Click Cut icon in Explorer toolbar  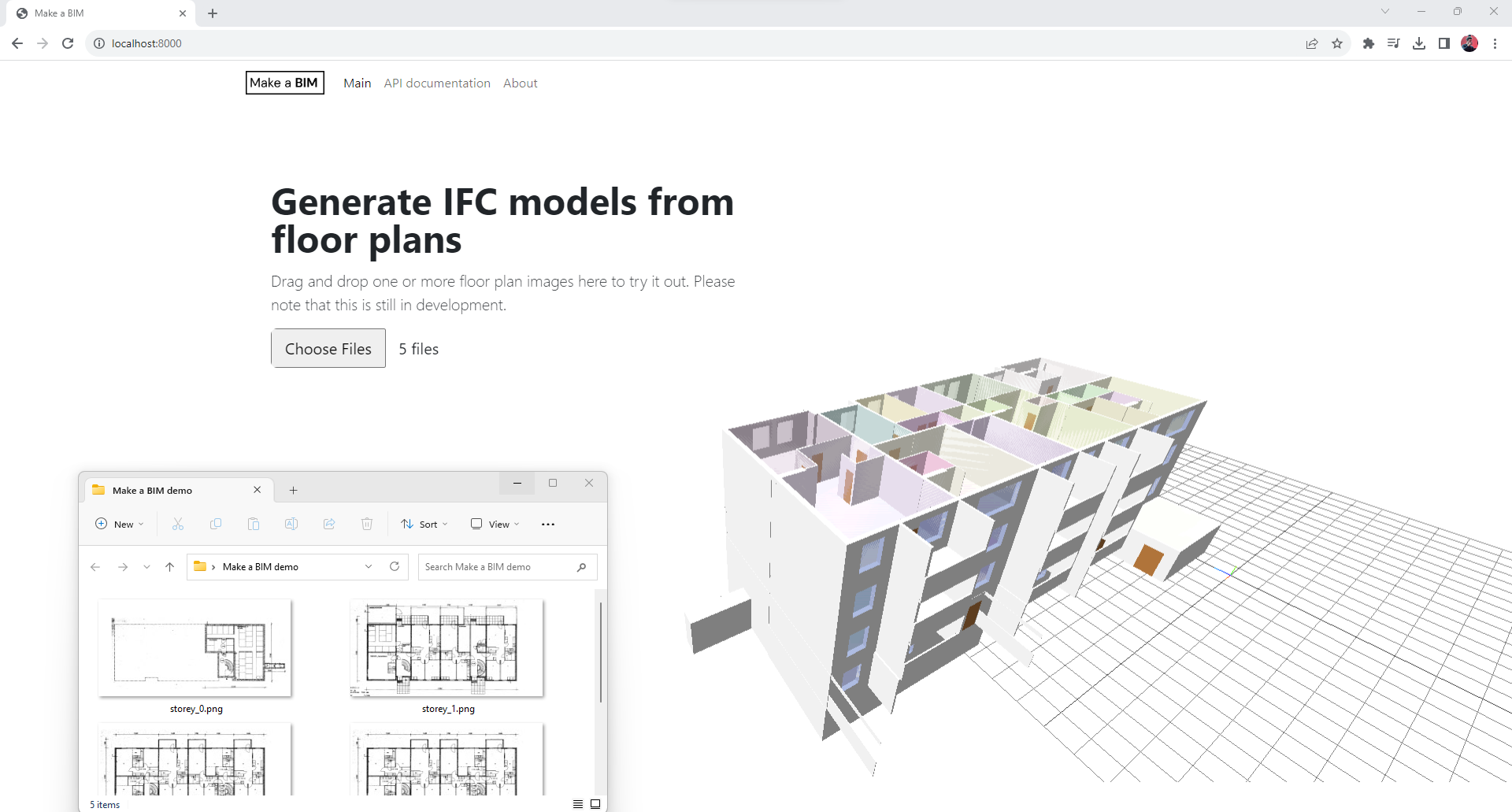(178, 524)
